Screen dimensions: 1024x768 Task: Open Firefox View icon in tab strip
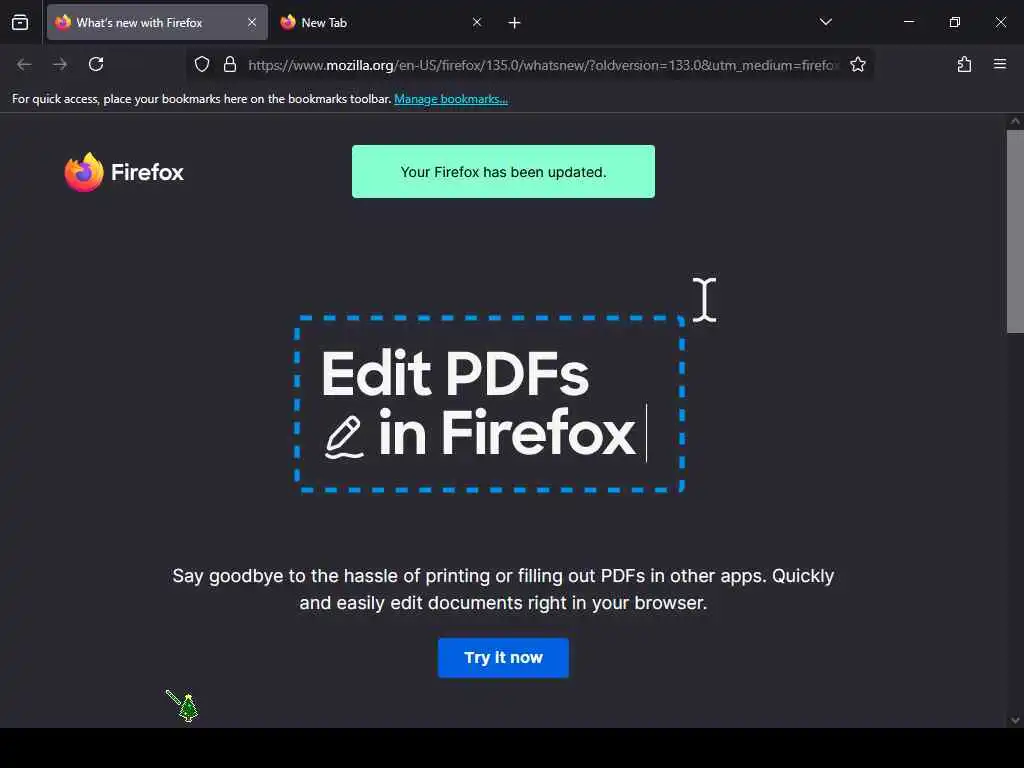click(20, 23)
